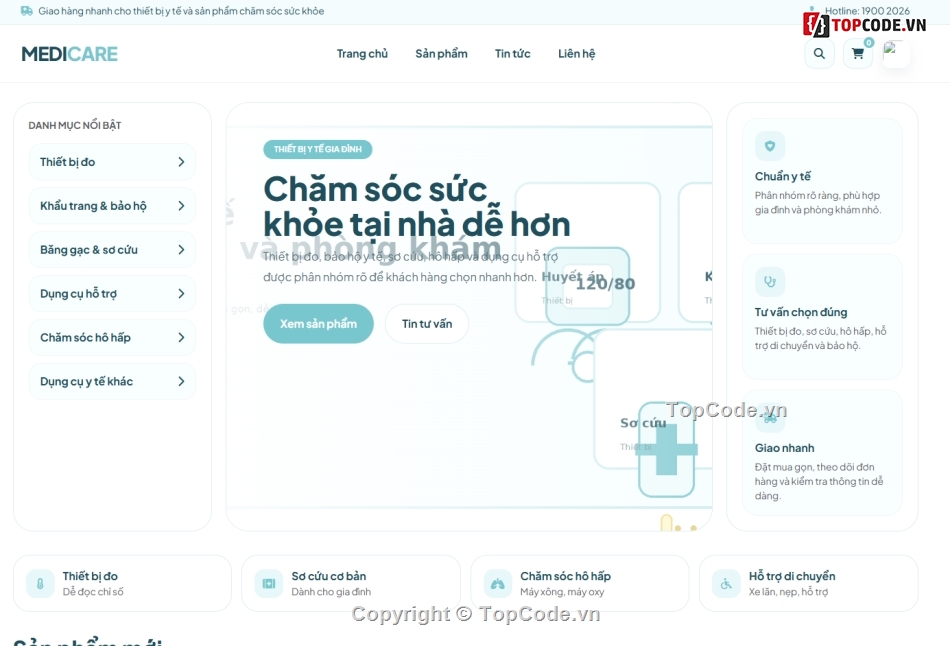This screenshot has height=646, width=950.
Task: Click the medical cross illustration in banner
Action: 666,450
